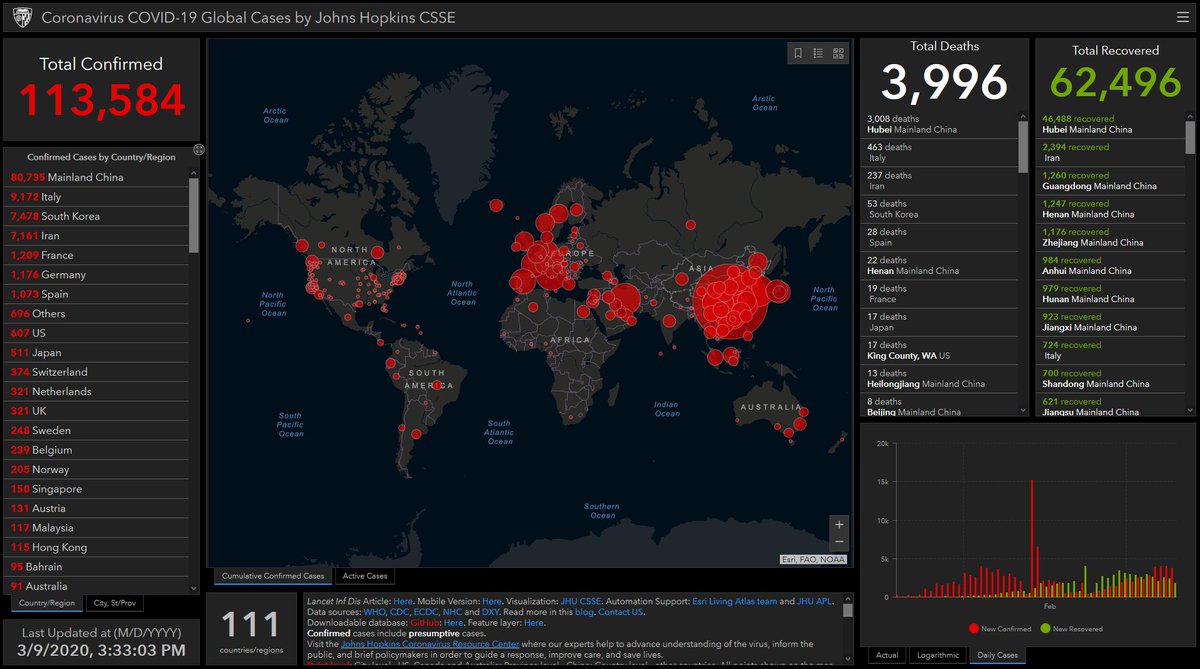Viewport: 1200px width, 669px height.
Task: Select Sweden with 248 confirmed cases
Action: pyautogui.click(x=97, y=431)
